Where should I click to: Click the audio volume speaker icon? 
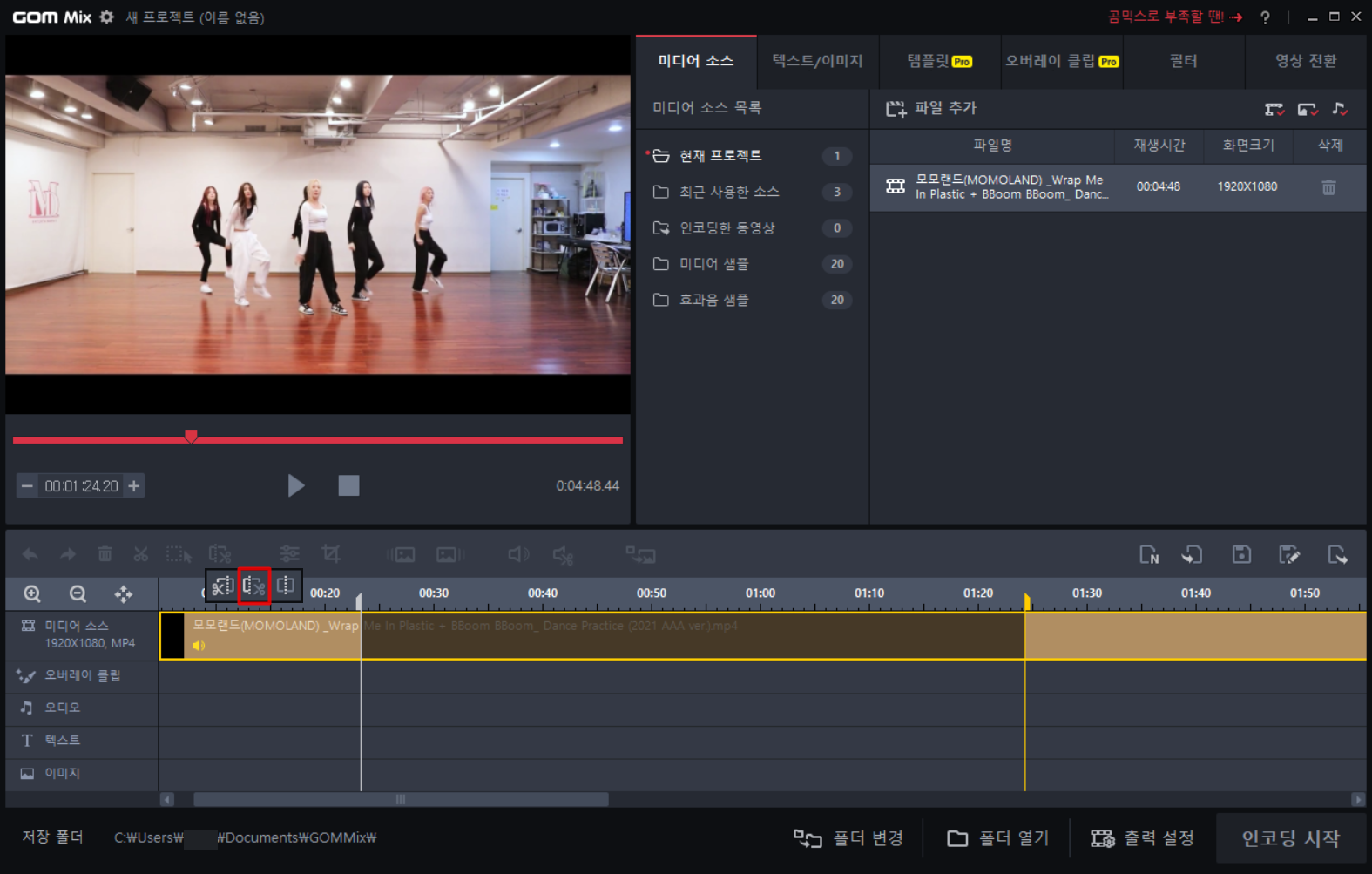tap(518, 554)
